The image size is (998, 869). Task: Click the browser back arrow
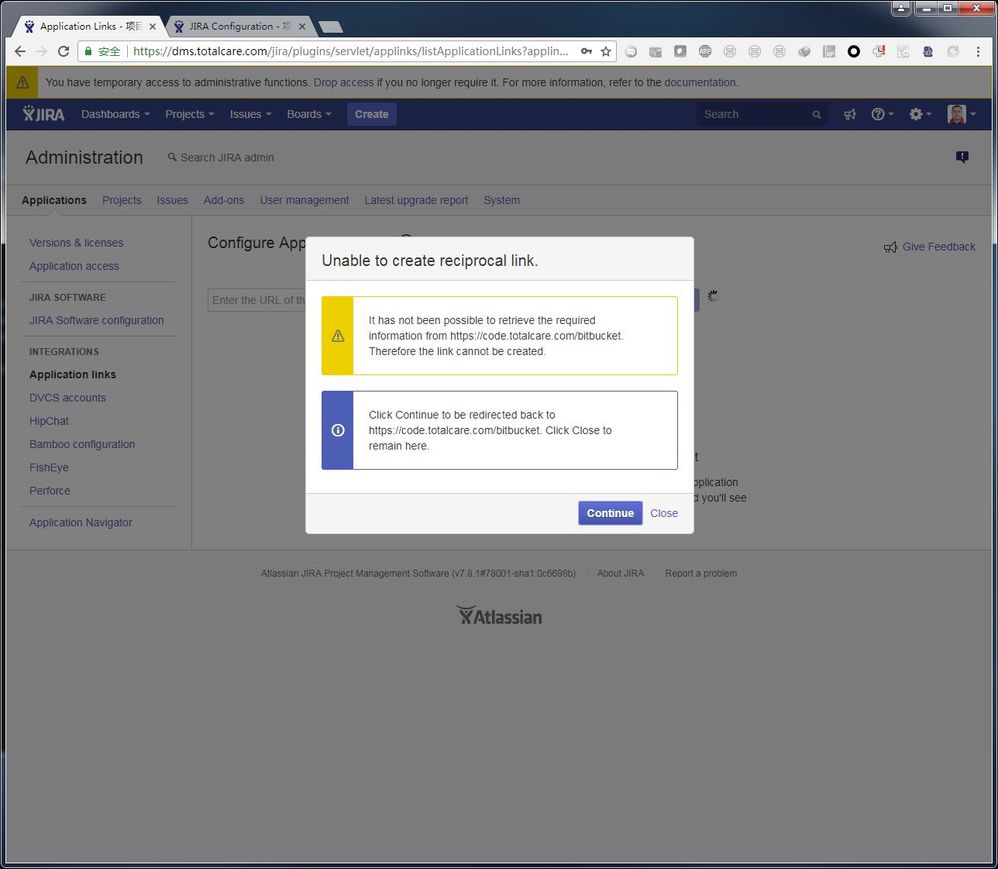(20, 51)
